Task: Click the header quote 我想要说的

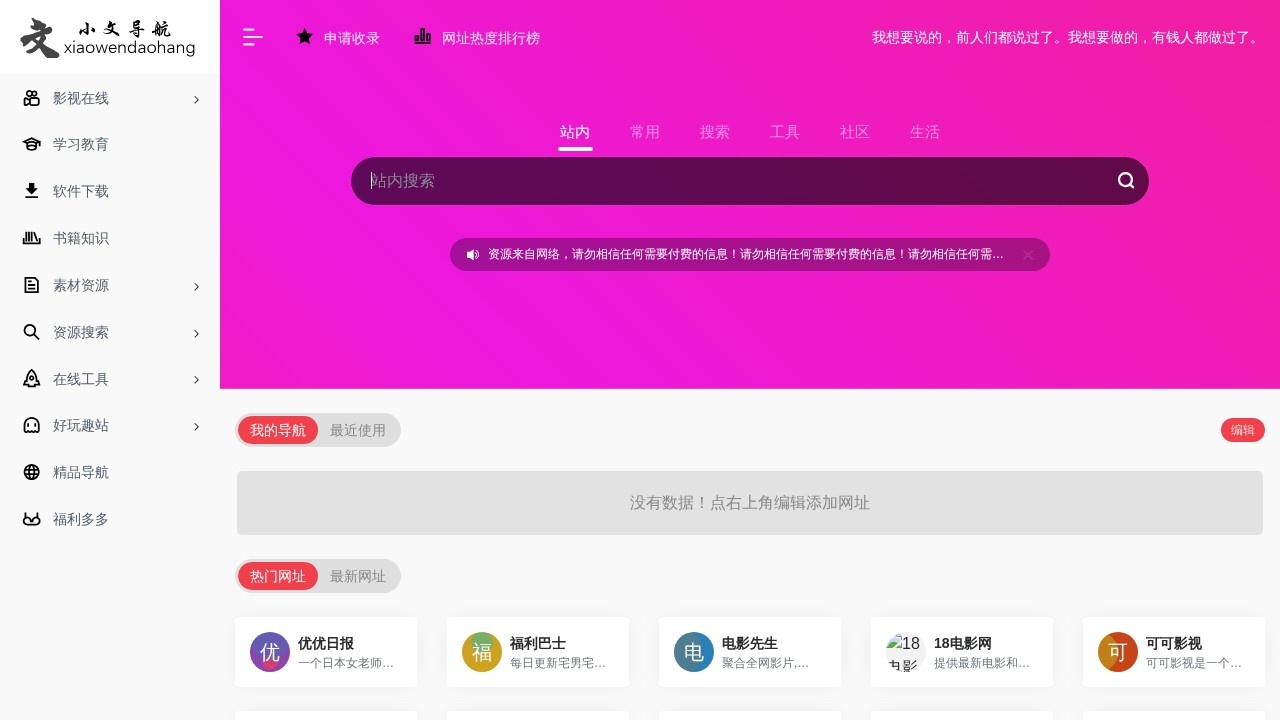Action: pyautogui.click(x=1067, y=37)
